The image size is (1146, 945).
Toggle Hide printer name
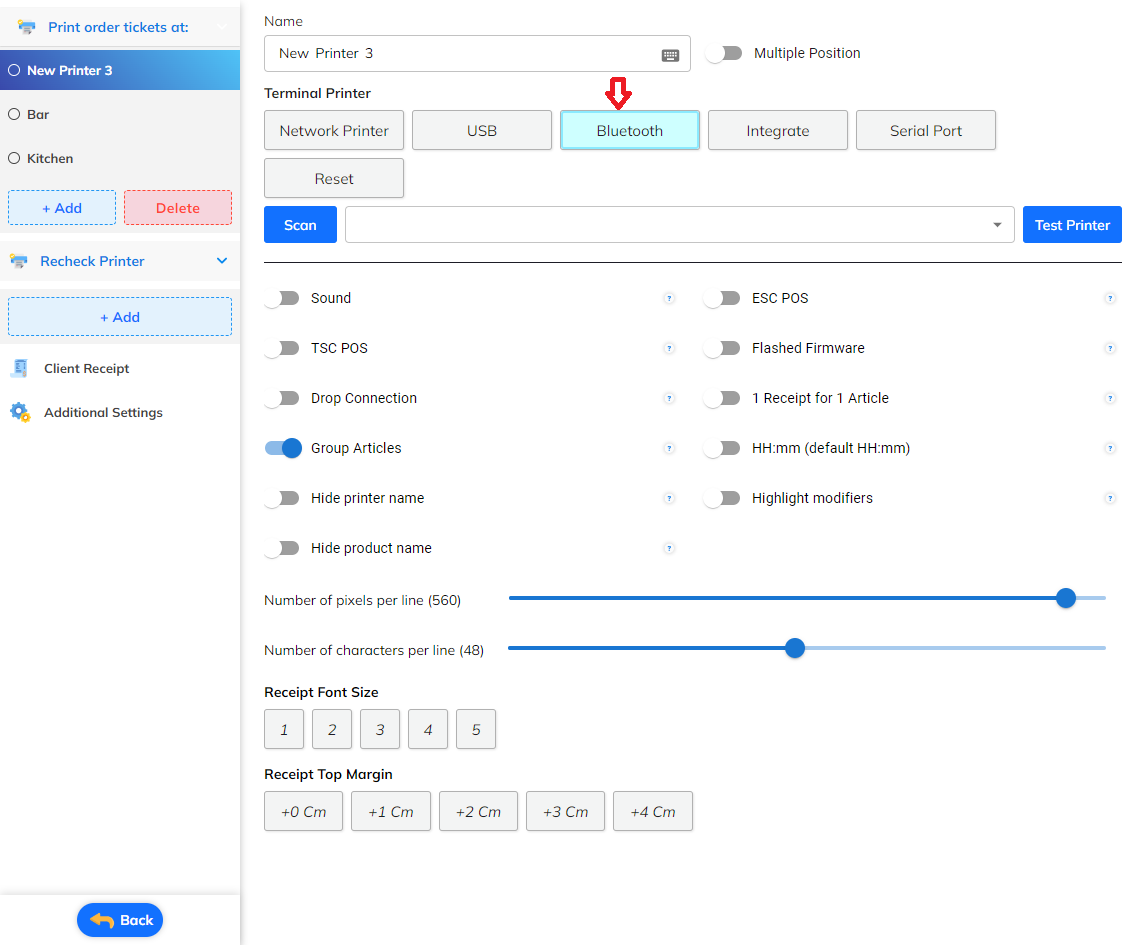point(282,498)
